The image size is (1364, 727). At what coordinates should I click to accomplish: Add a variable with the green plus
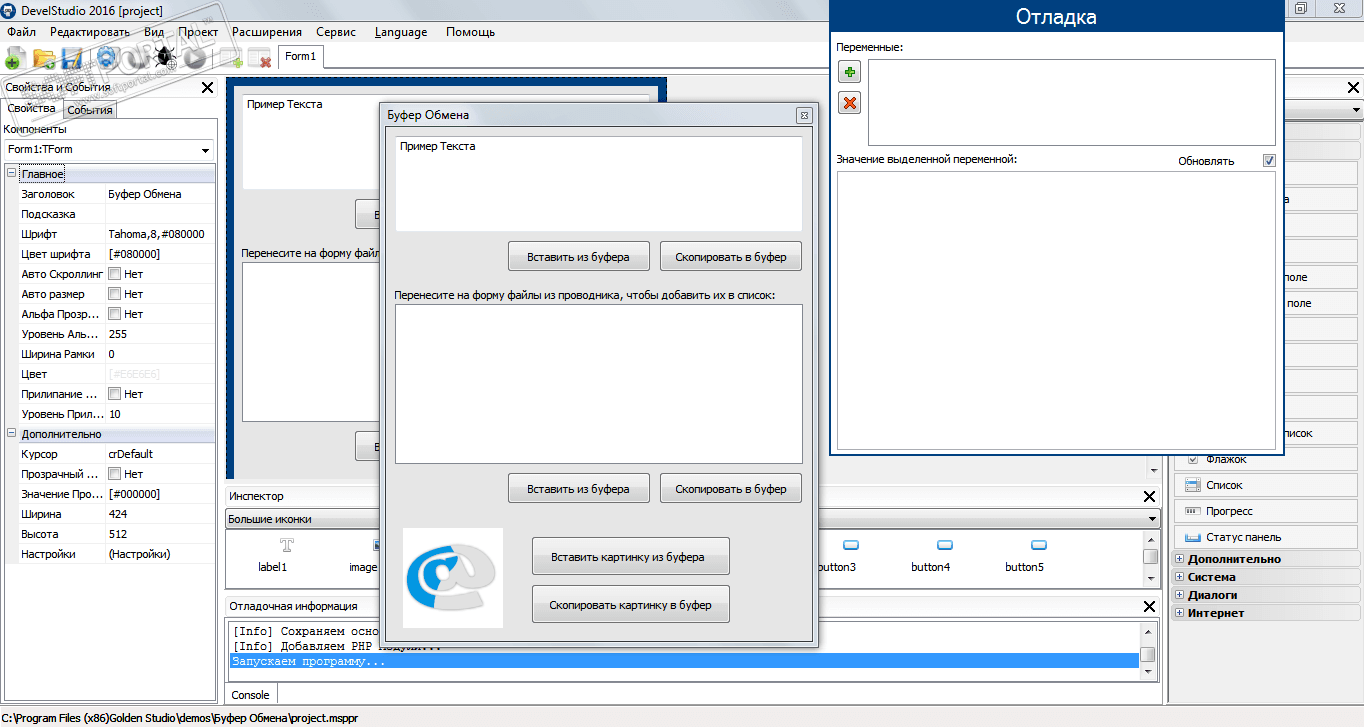(849, 72)
